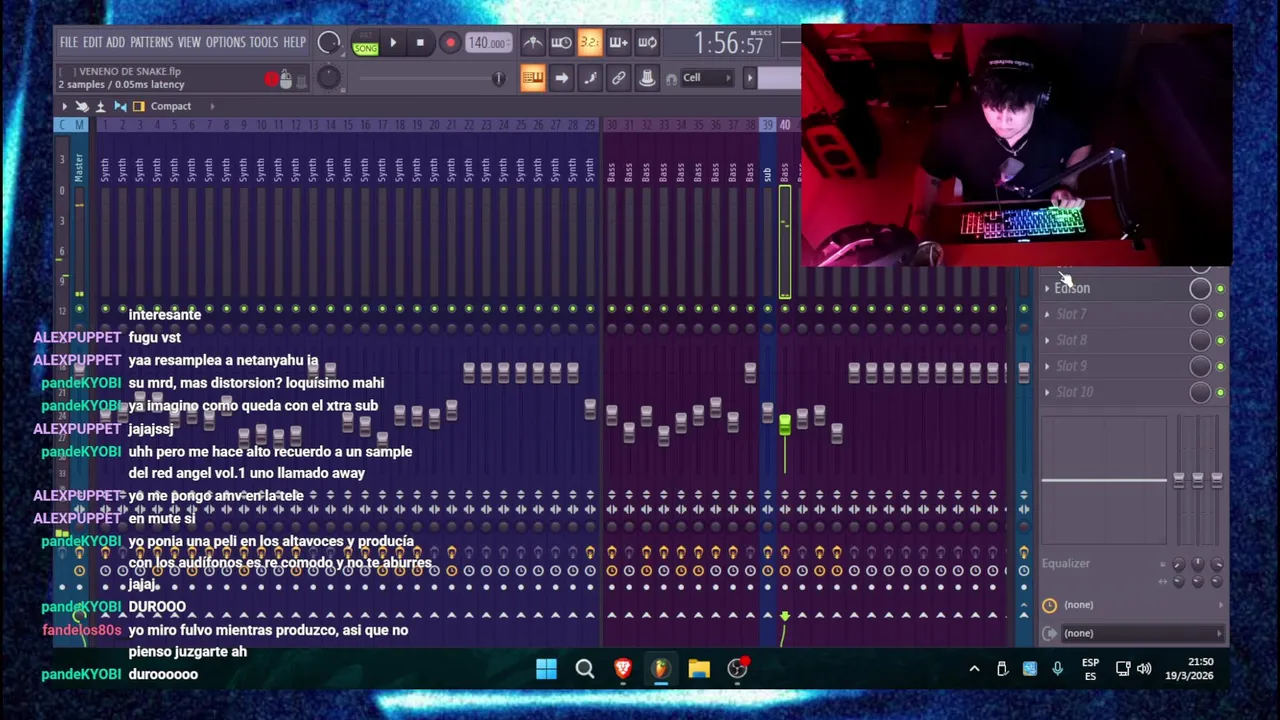
Task: Open the Brave browser from the taskbar
Action: pos(623,669)
